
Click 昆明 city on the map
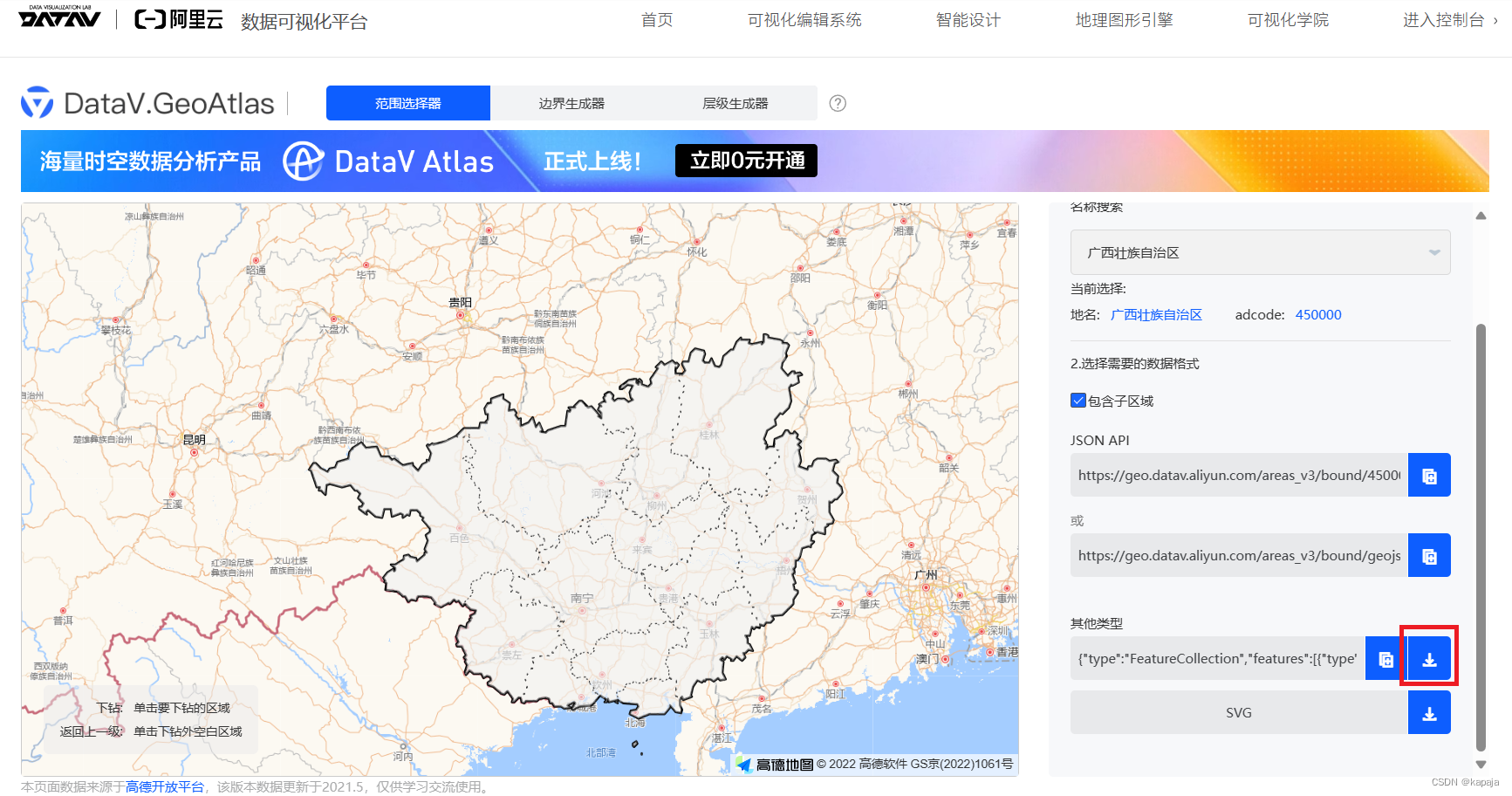[x=194, y=439]
